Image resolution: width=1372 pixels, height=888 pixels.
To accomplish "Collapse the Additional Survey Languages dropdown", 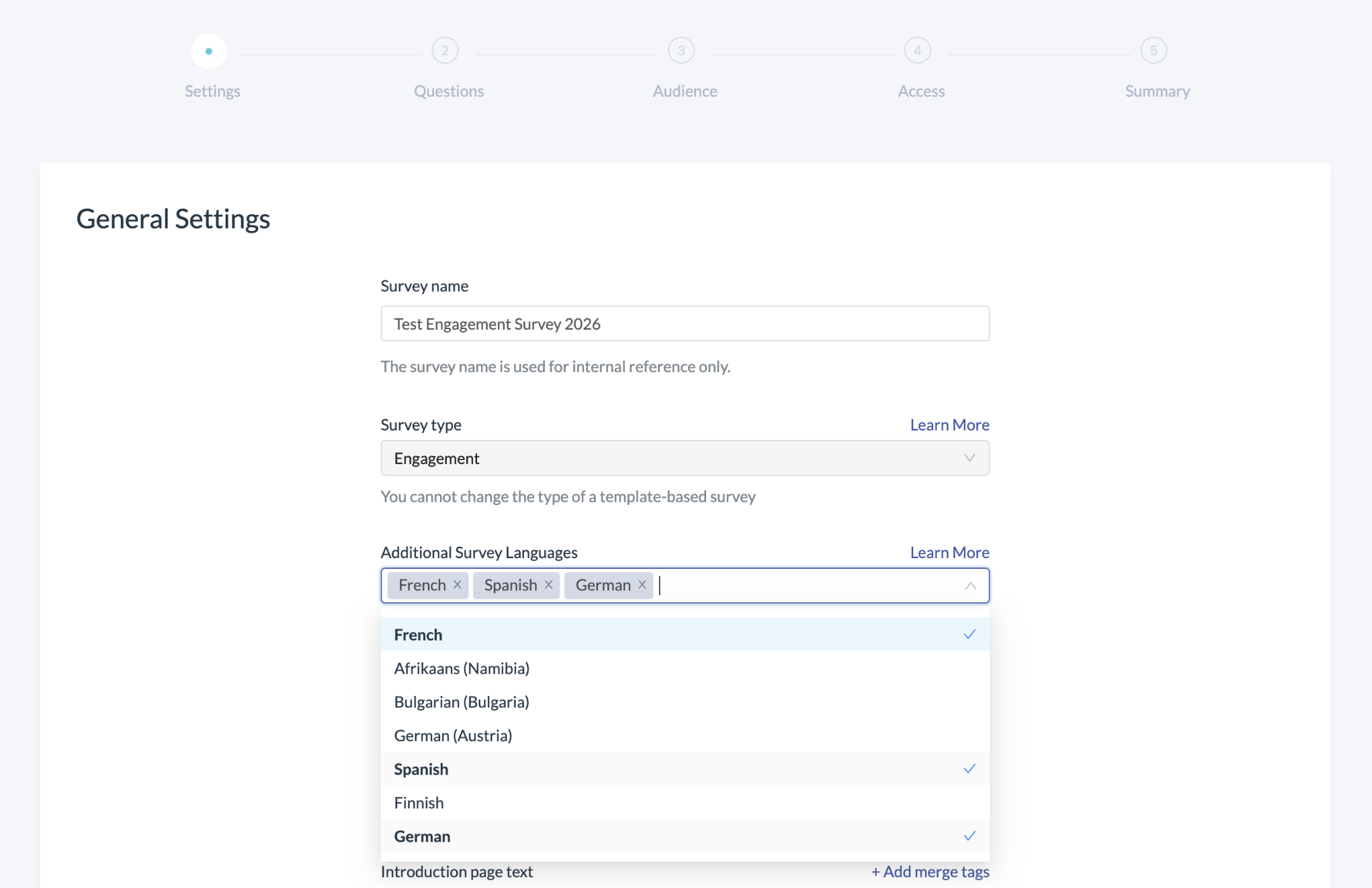I will (x=970, y=586).
